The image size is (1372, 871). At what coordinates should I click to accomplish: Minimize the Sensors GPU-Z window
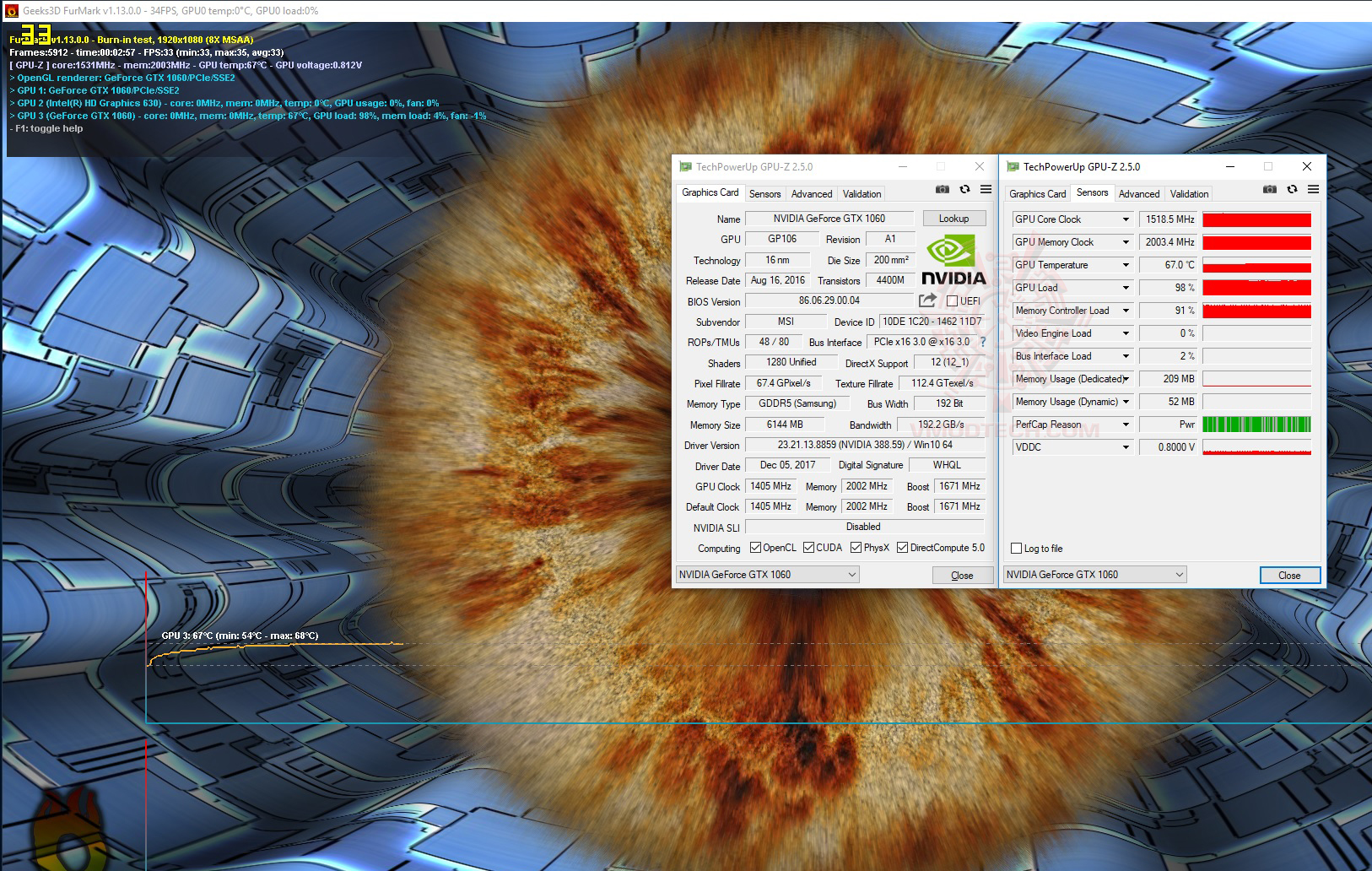click(x=1229, y=167)
